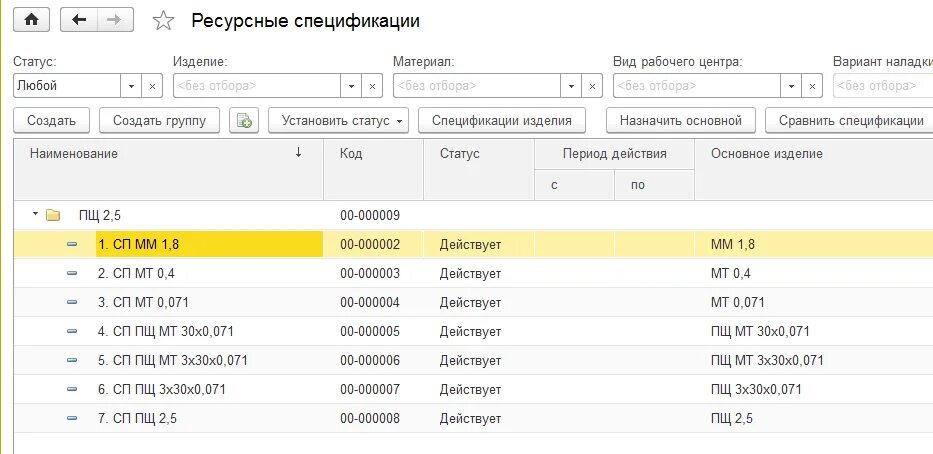Select item icon of 6. СП ПЩ 3х30х0,071
The height and width of the screenshot is (454, 933).
(x=73, y=390)
